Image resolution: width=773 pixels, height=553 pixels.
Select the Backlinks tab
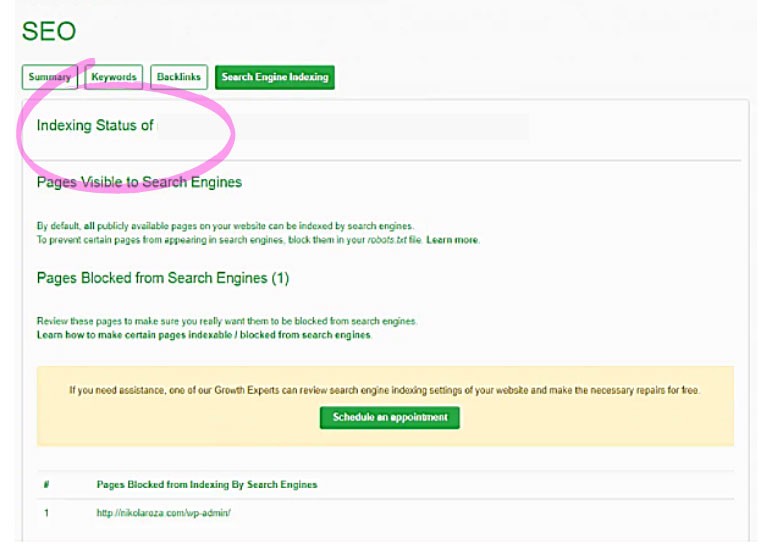point(179,77)
